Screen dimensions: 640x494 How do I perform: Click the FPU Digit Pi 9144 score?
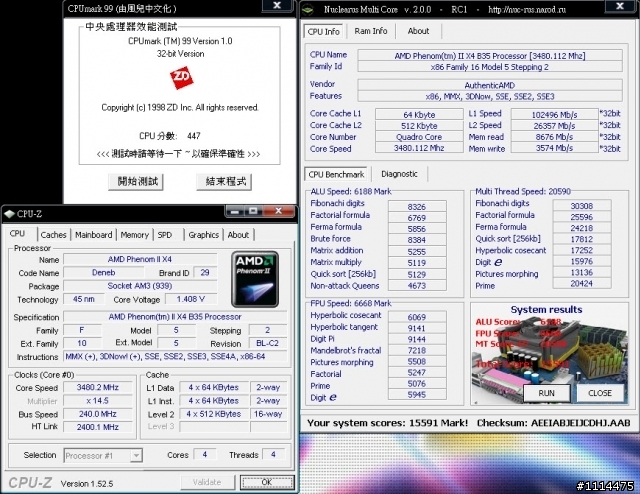pos(417,339)
